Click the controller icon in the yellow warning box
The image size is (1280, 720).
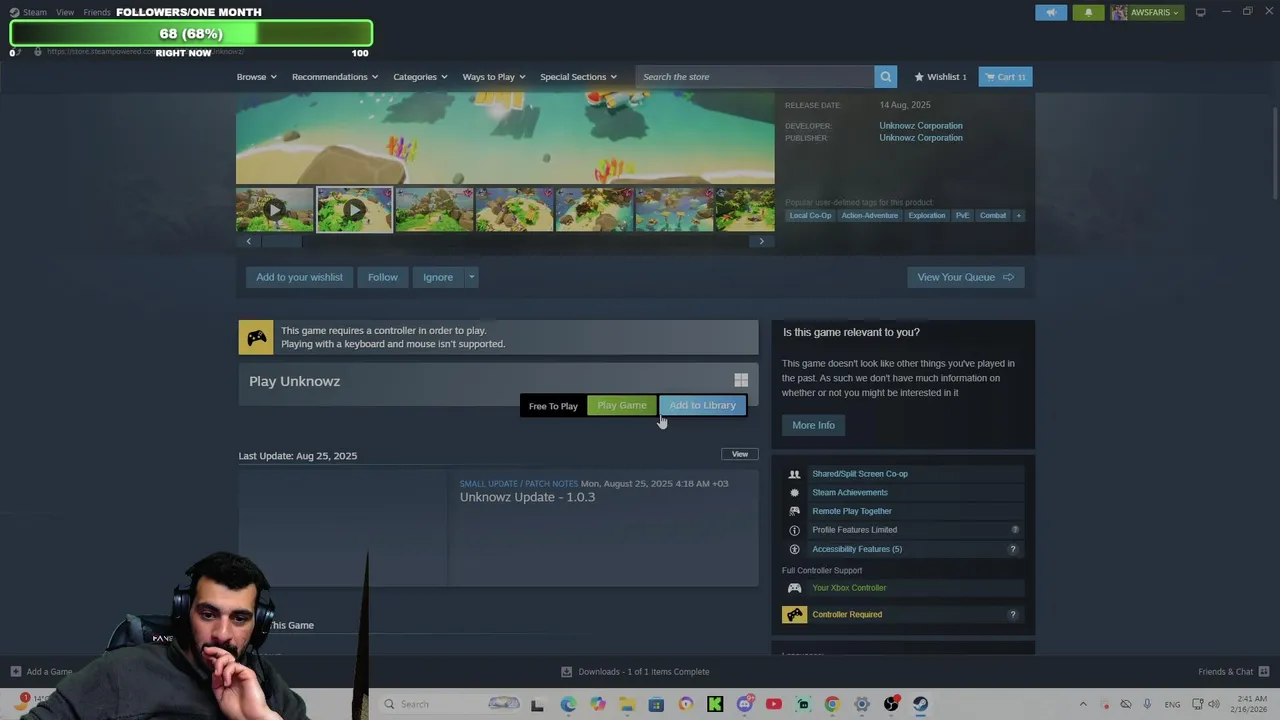pos(256,338)
